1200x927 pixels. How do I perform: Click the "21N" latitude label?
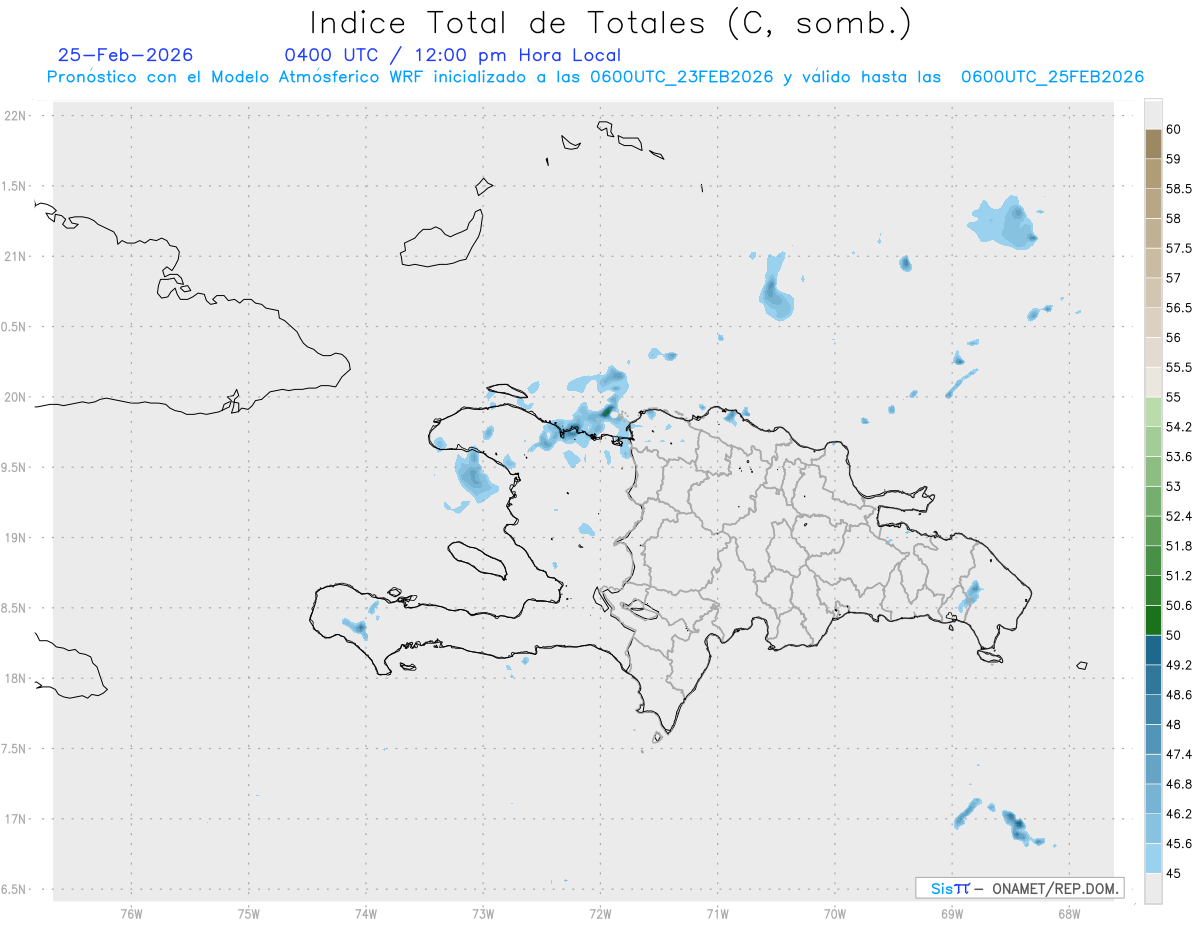pyautogui.click(x=16, y=257)
